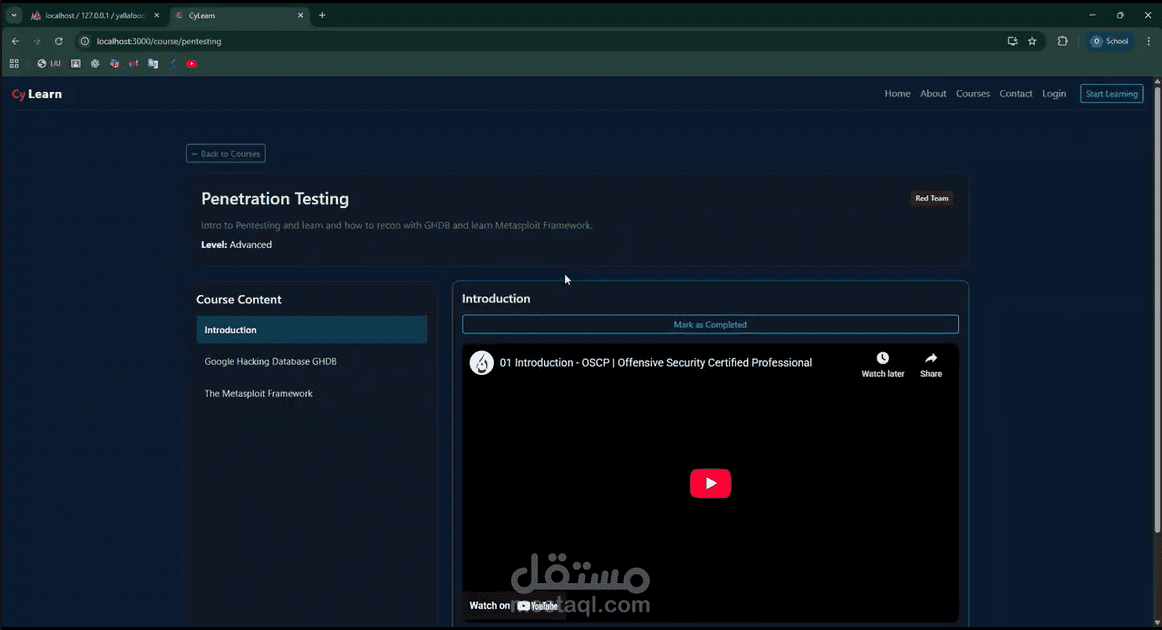This screenshot has width=1162, height=630.
Task: Bookmark this page with the star icon
Action: (1032, 42)
